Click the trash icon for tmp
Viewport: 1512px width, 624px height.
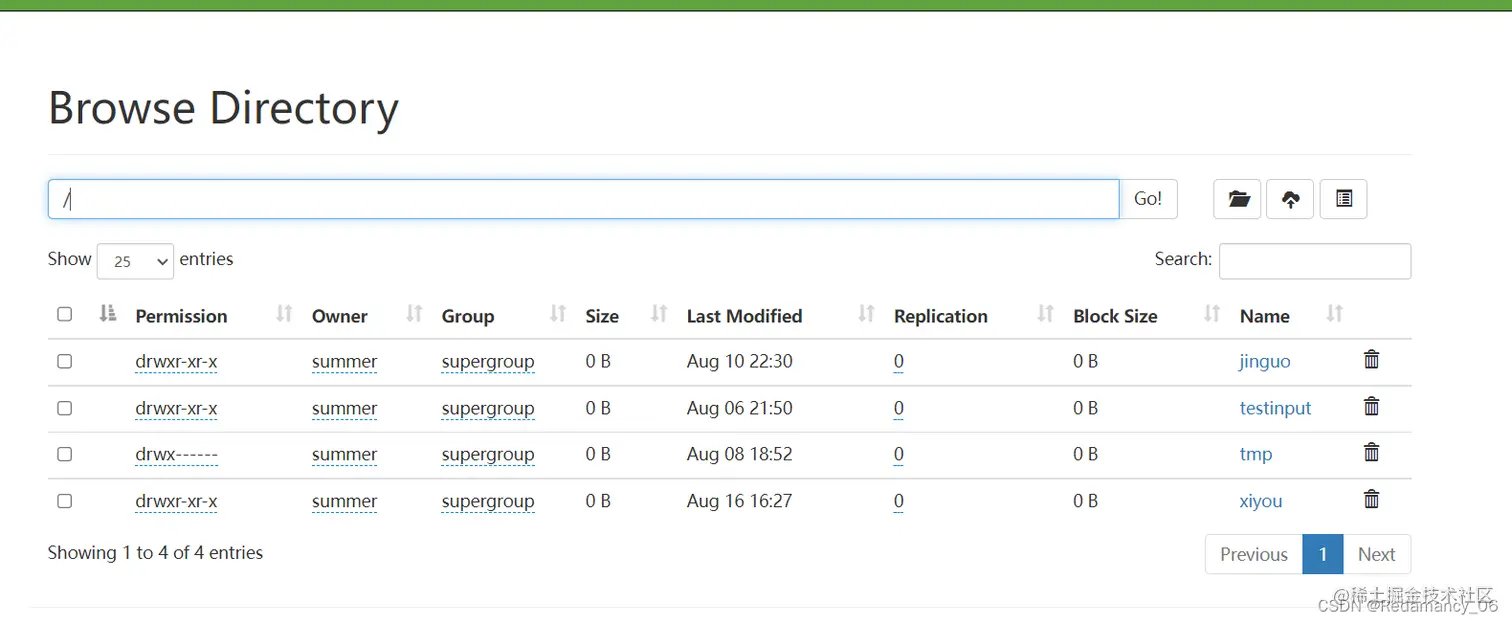1372,453
